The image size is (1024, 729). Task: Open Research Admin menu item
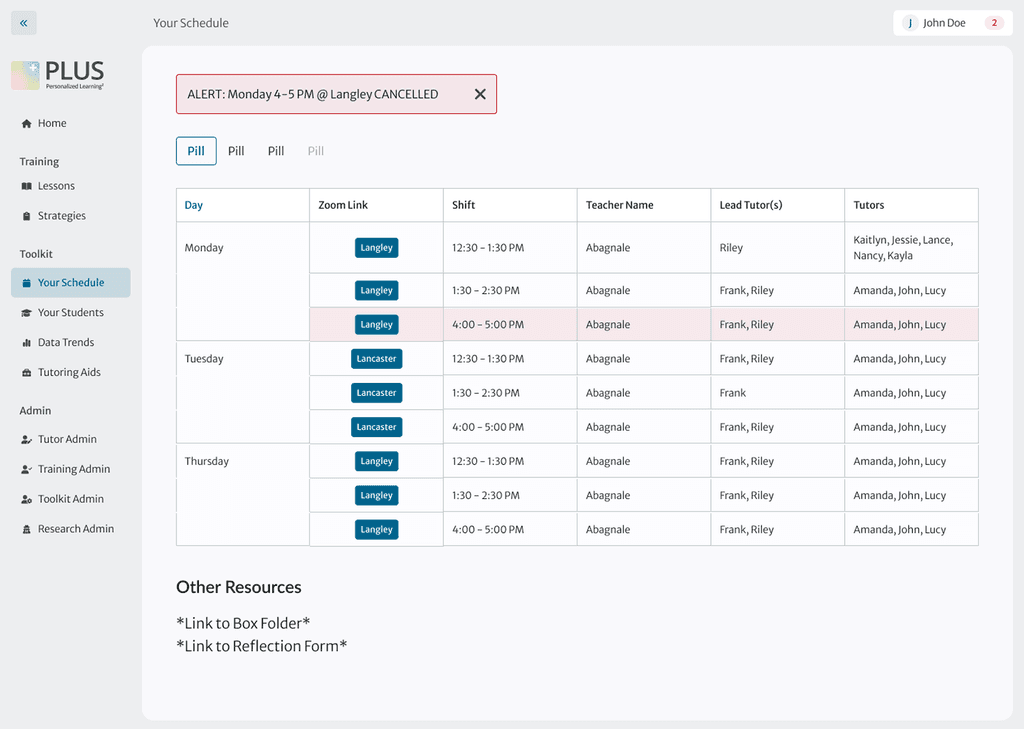pyautogui.click(x=76, y=530)
